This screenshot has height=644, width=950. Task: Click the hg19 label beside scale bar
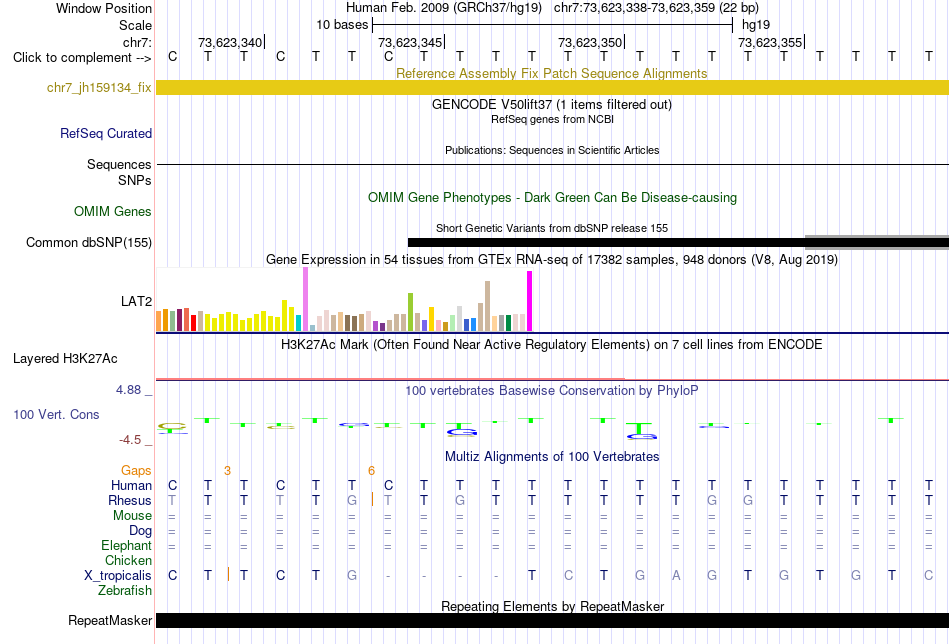[756, 25]
